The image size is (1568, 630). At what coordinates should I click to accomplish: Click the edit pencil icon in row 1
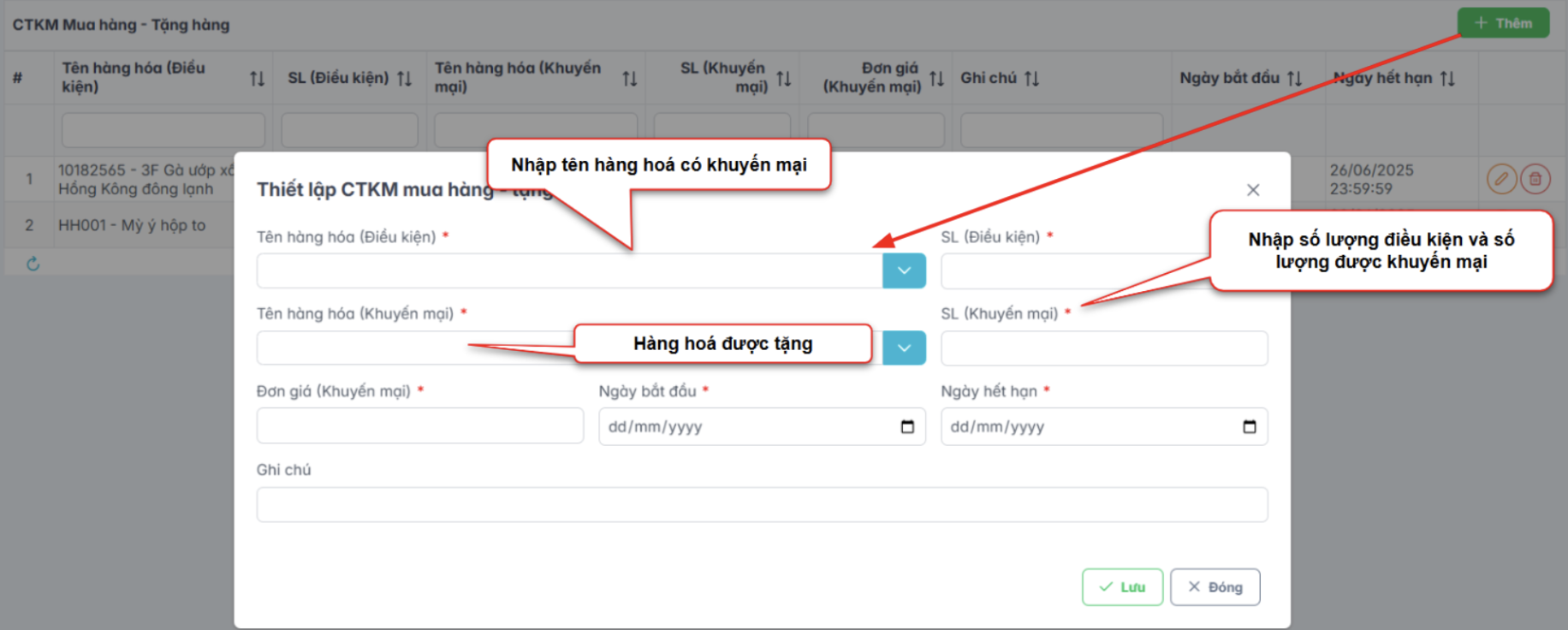[1501, 179]
